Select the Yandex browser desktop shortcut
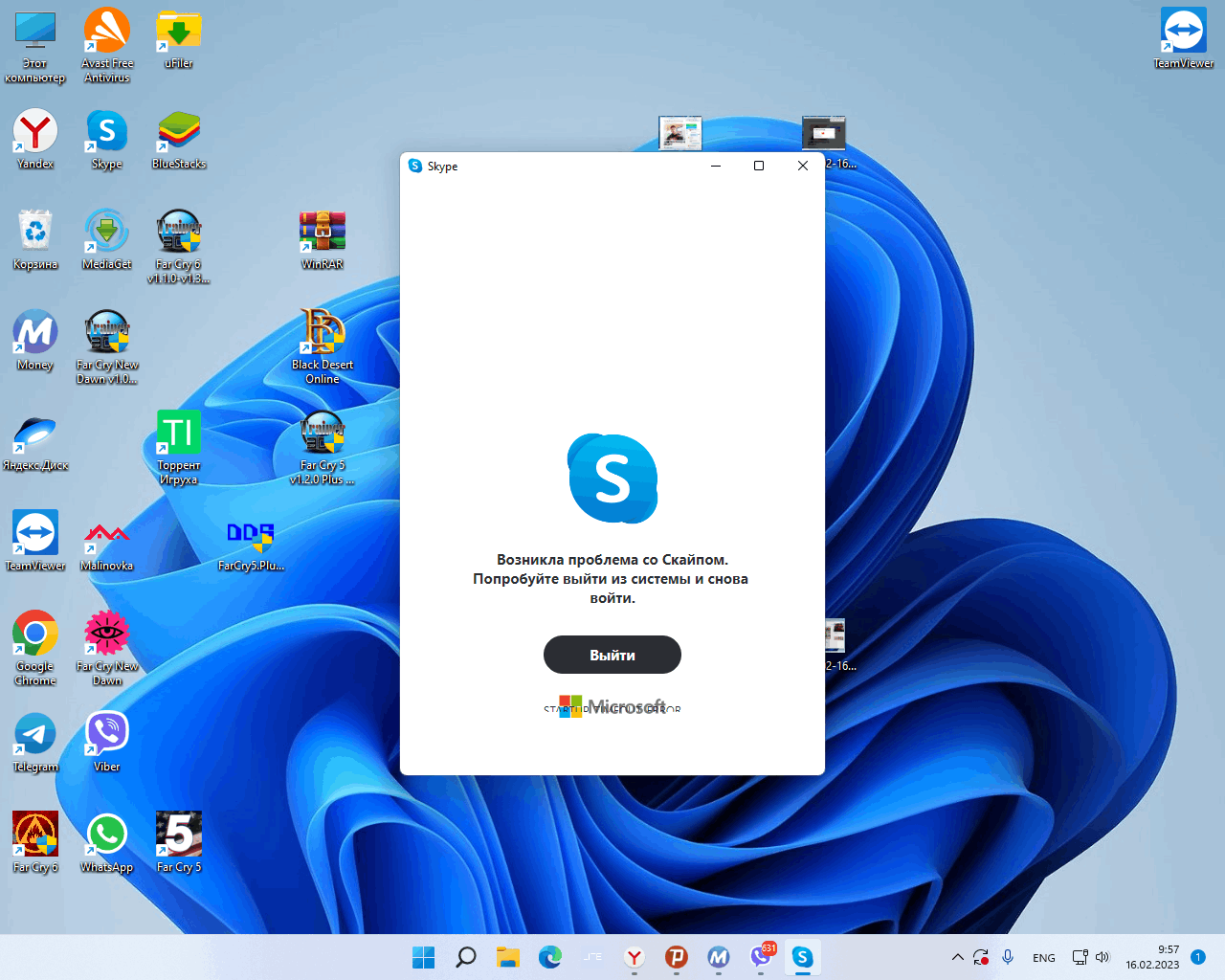1225x980 pixels. [x=35, y=140]
